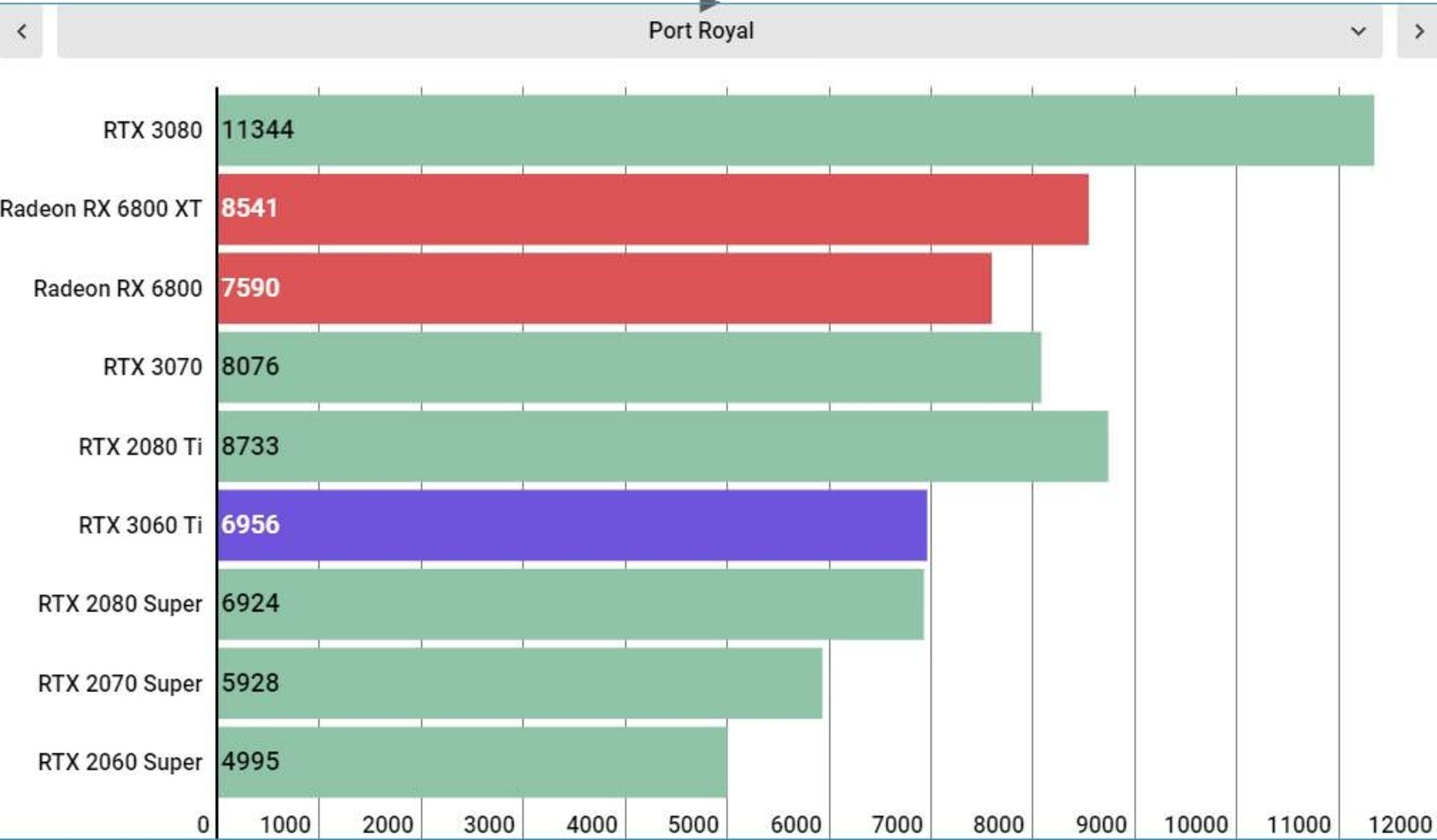
Task: Select the RTX 2080 Ti bar 8733
Action: click(663, 447)
